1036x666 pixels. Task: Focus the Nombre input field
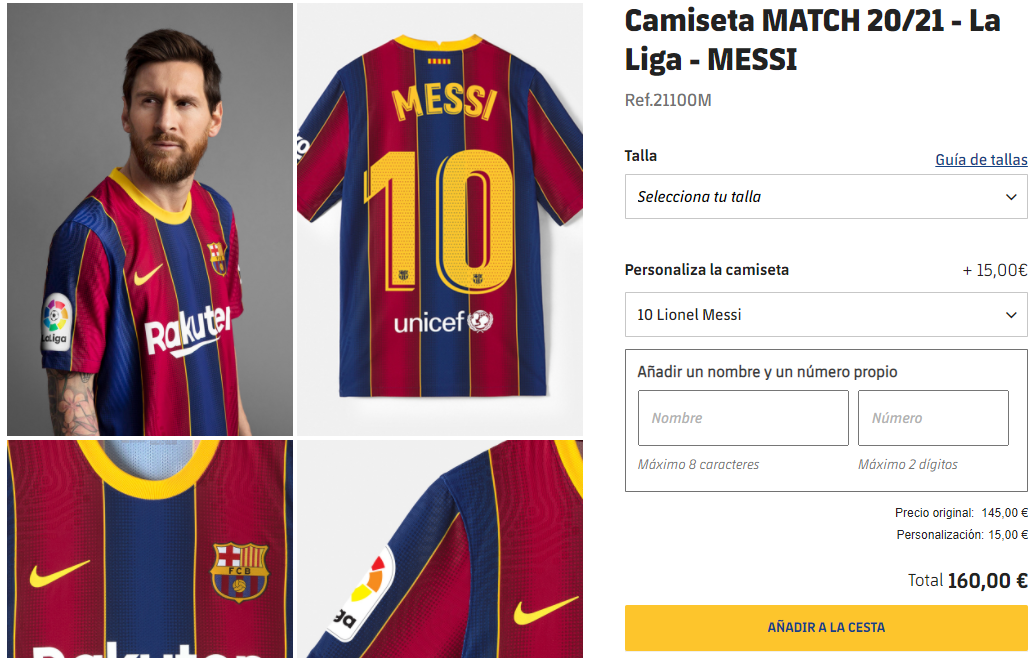(x=743, y=418)
